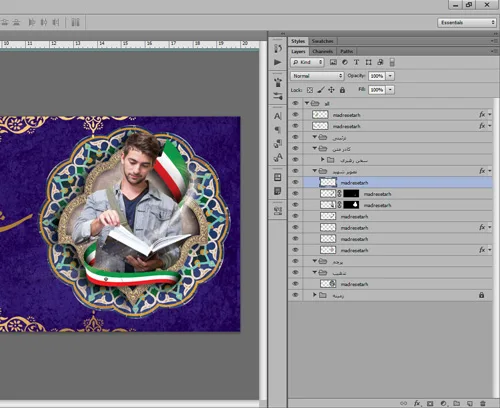Collapse the کادر متن group arrow

(315, 148)
